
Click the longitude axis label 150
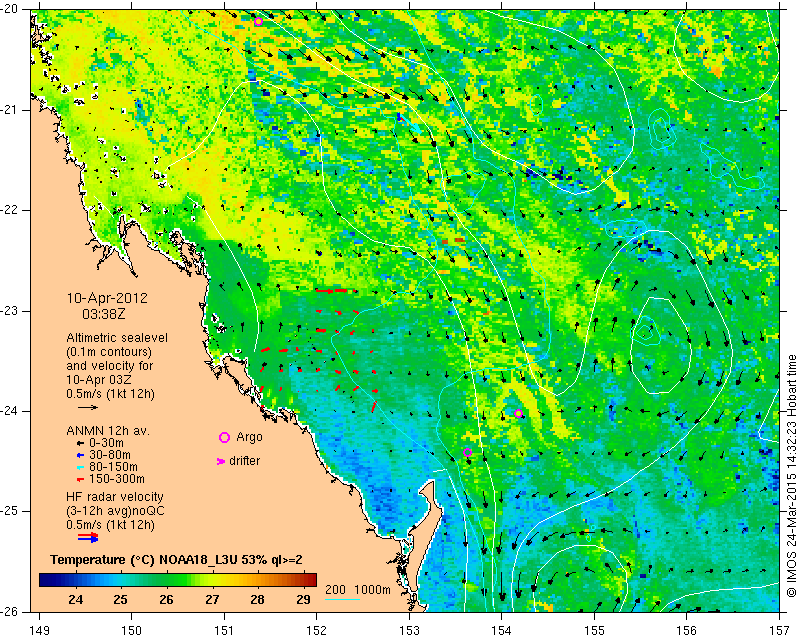tap(132, 631)
